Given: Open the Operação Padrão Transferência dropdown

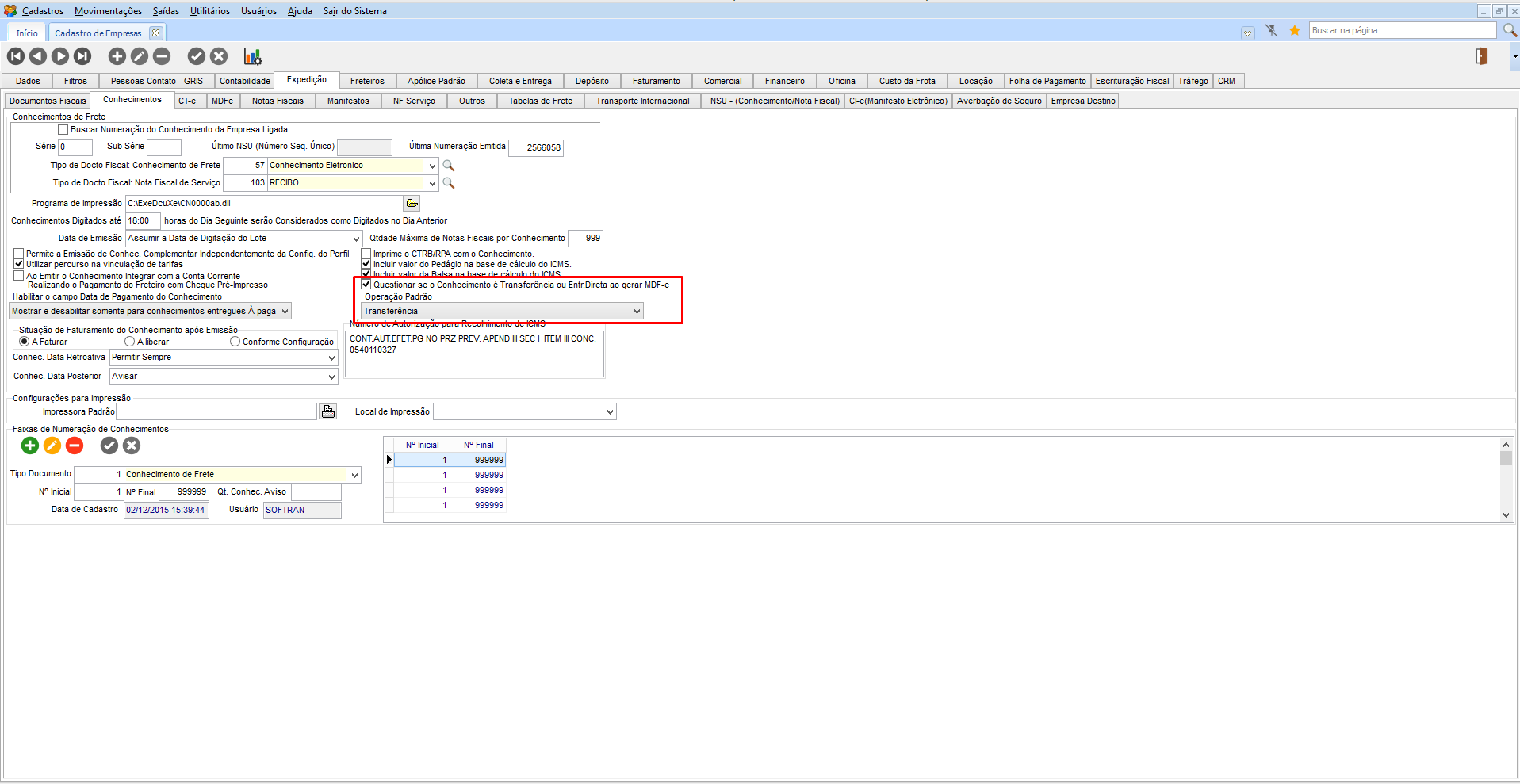Looking at the screenshot, I should [637, 312].
